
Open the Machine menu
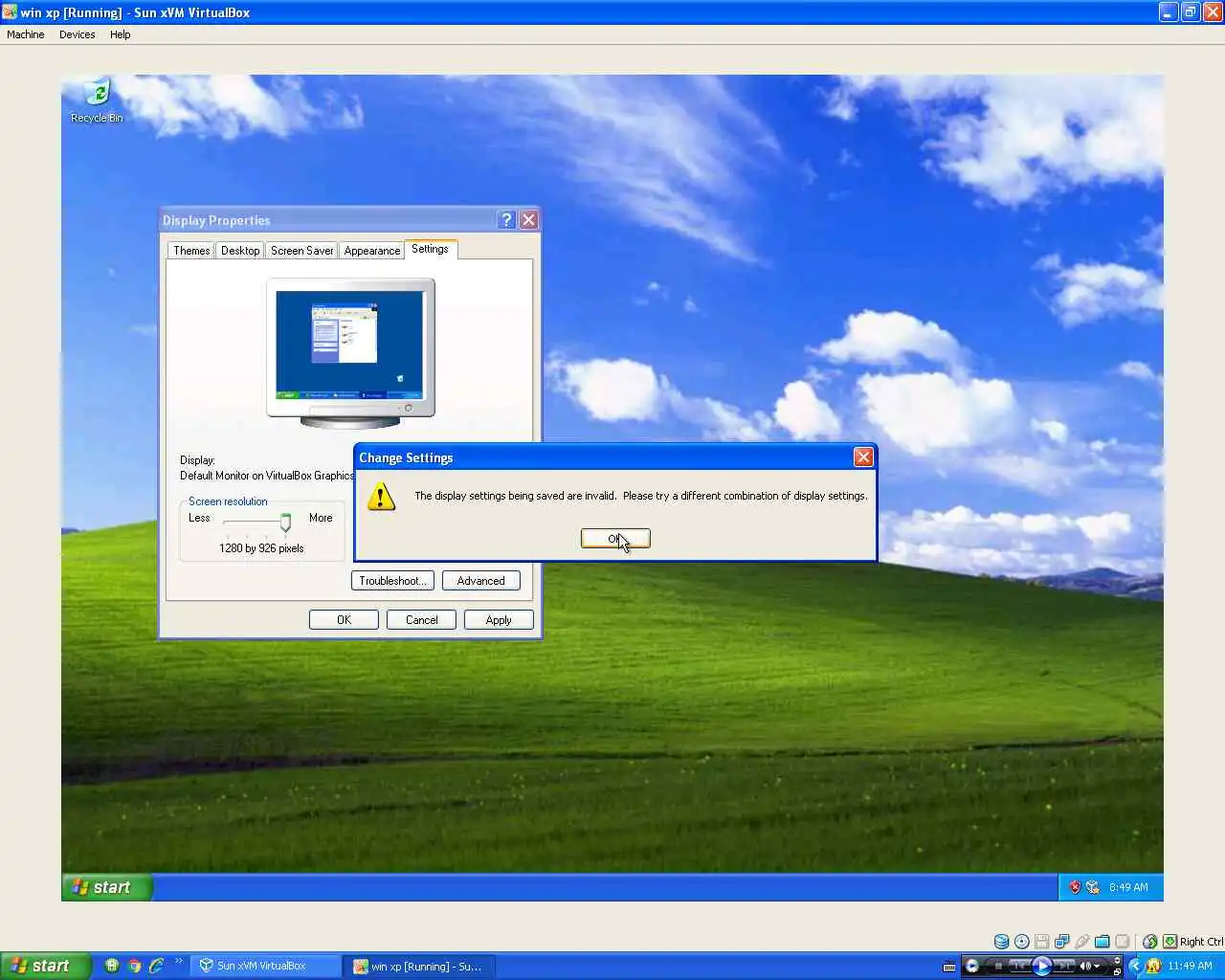click(x=26, y=34)
